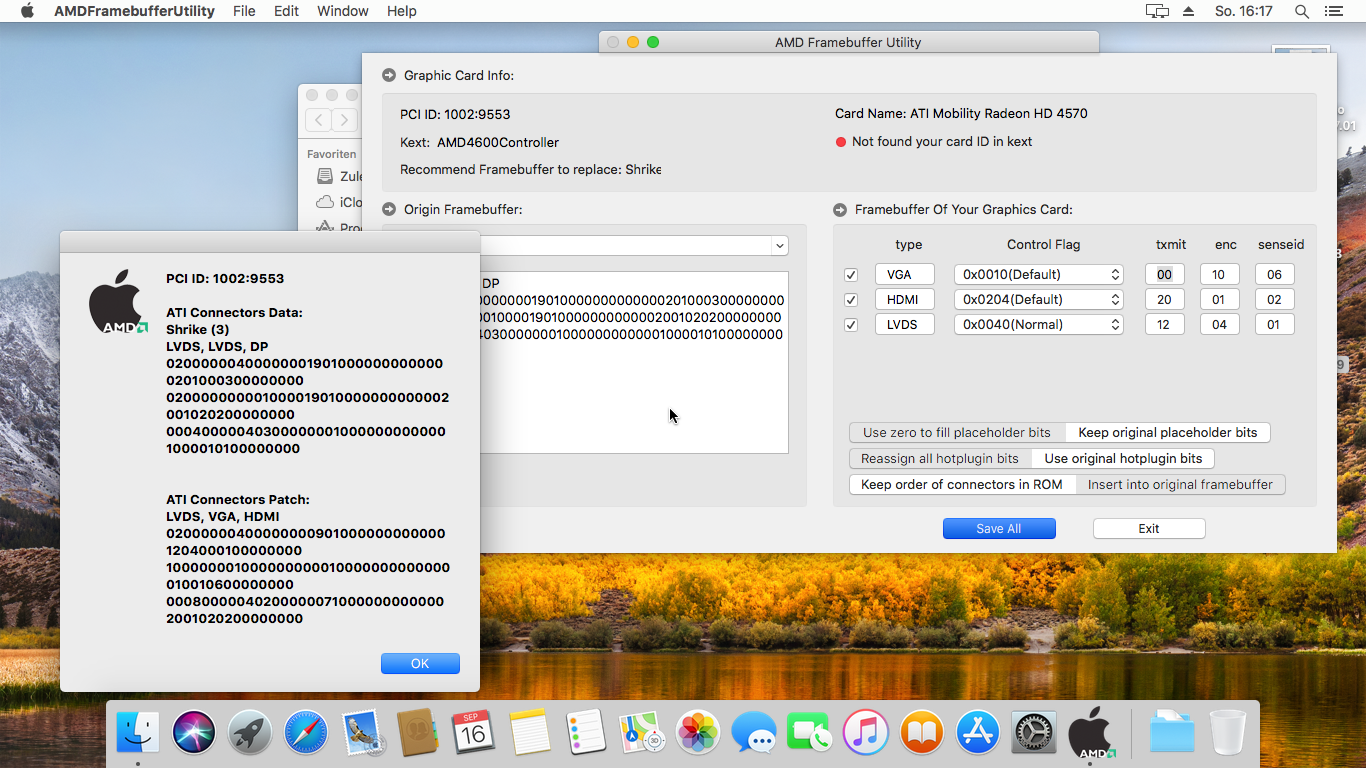
Task: Open the Apple menu
Action: (x=27, y=11)
